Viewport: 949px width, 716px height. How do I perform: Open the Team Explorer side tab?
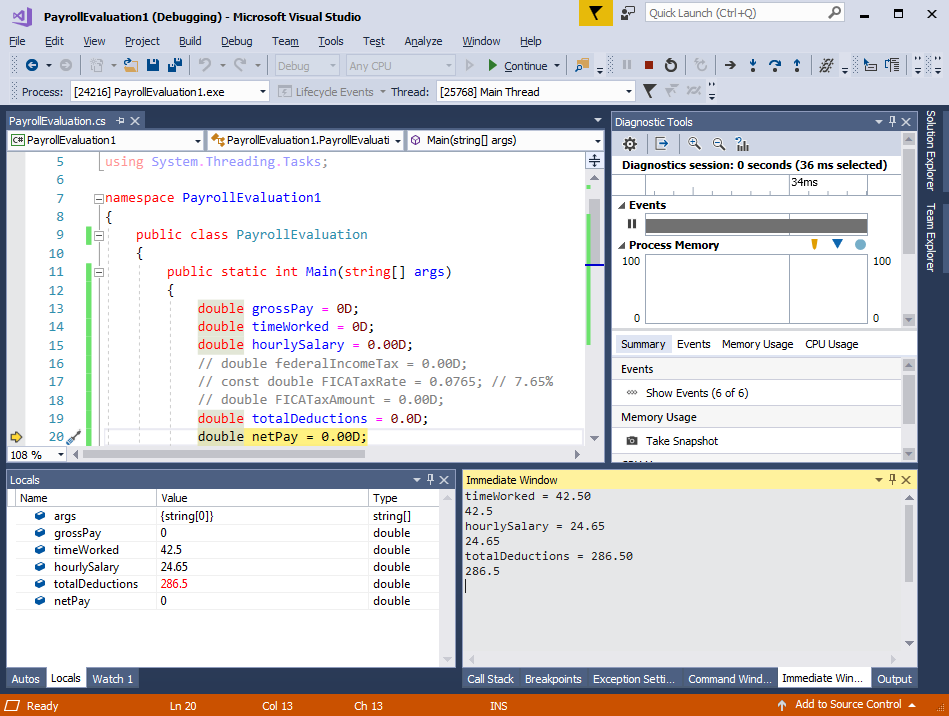click(x=931, y=237)
